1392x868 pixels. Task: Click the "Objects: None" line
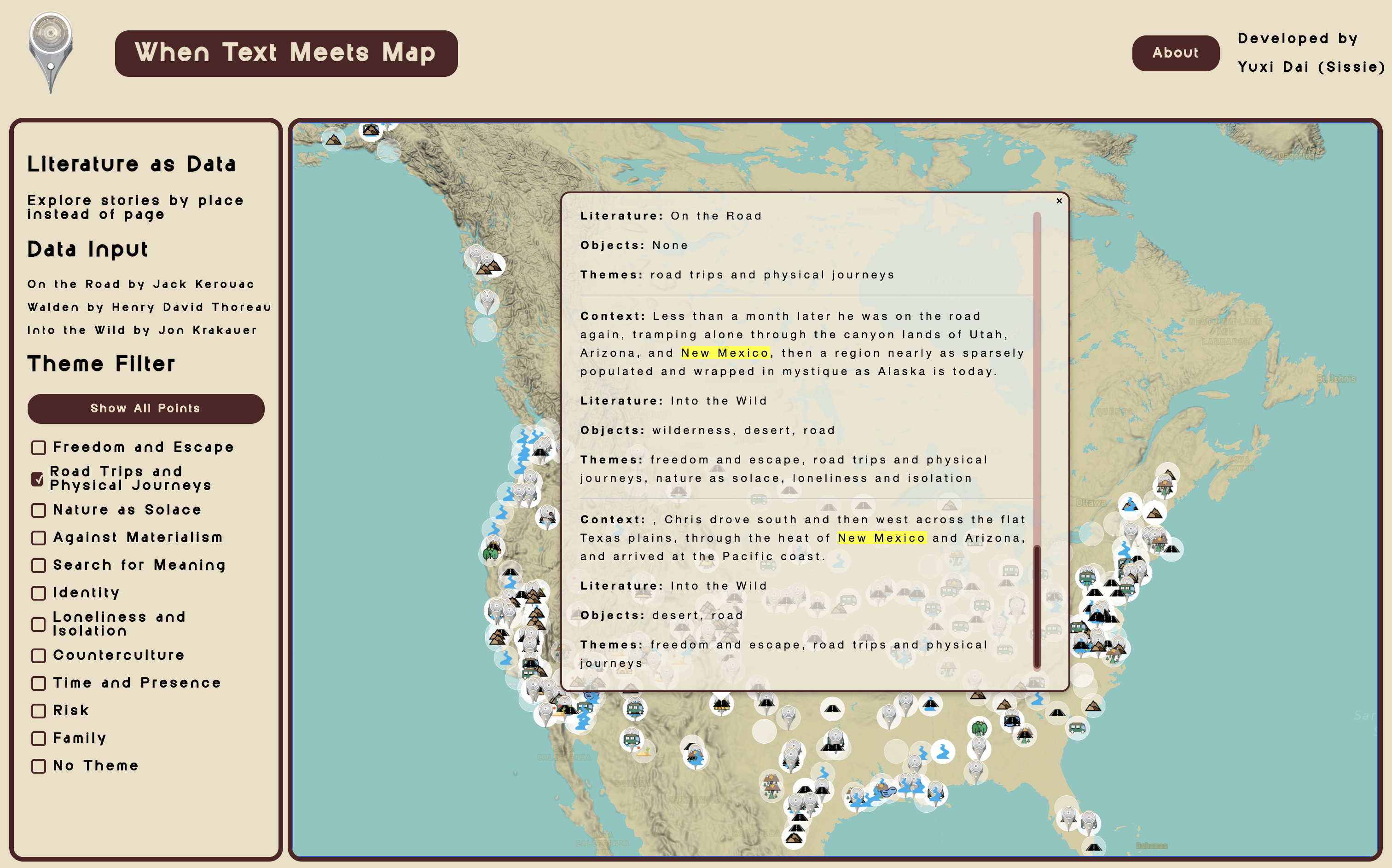click(634, 245)
